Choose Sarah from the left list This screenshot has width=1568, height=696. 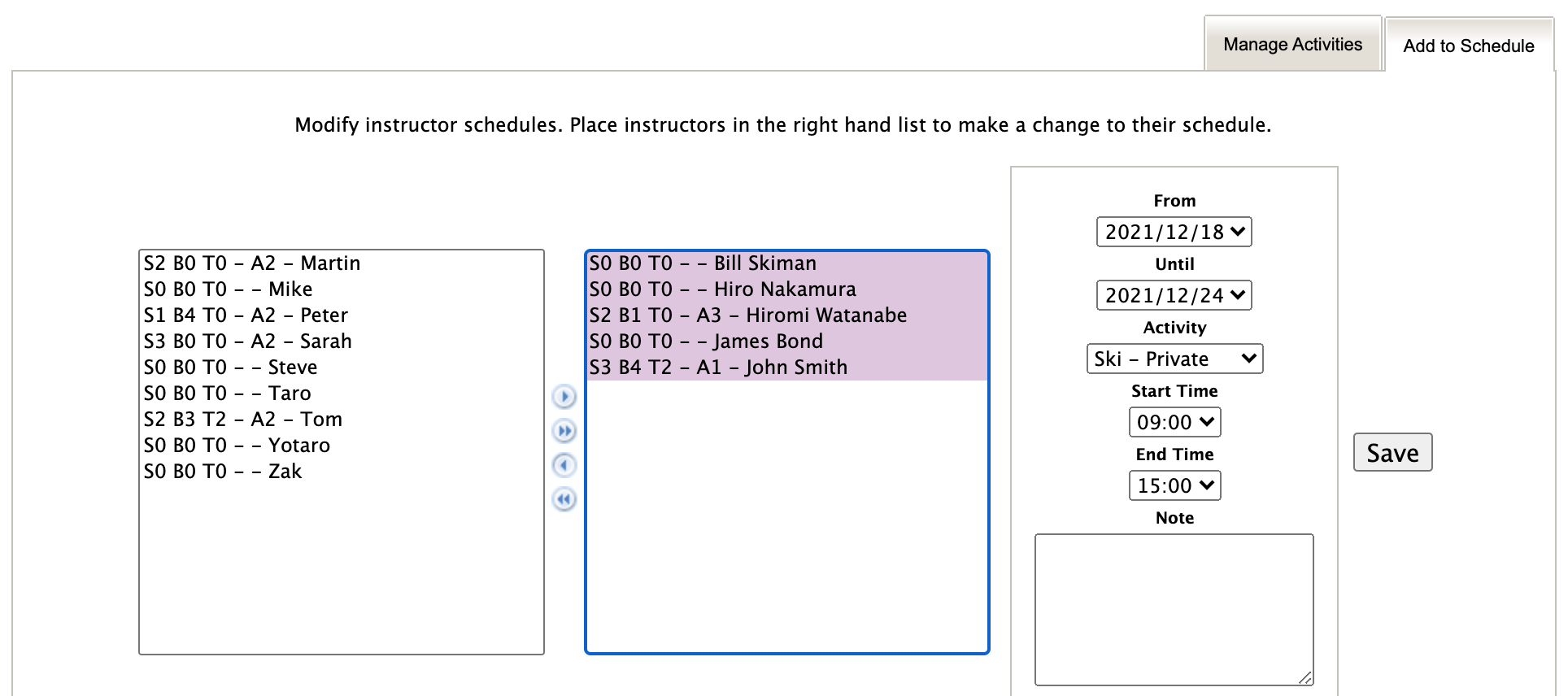(x=248, y=341)
